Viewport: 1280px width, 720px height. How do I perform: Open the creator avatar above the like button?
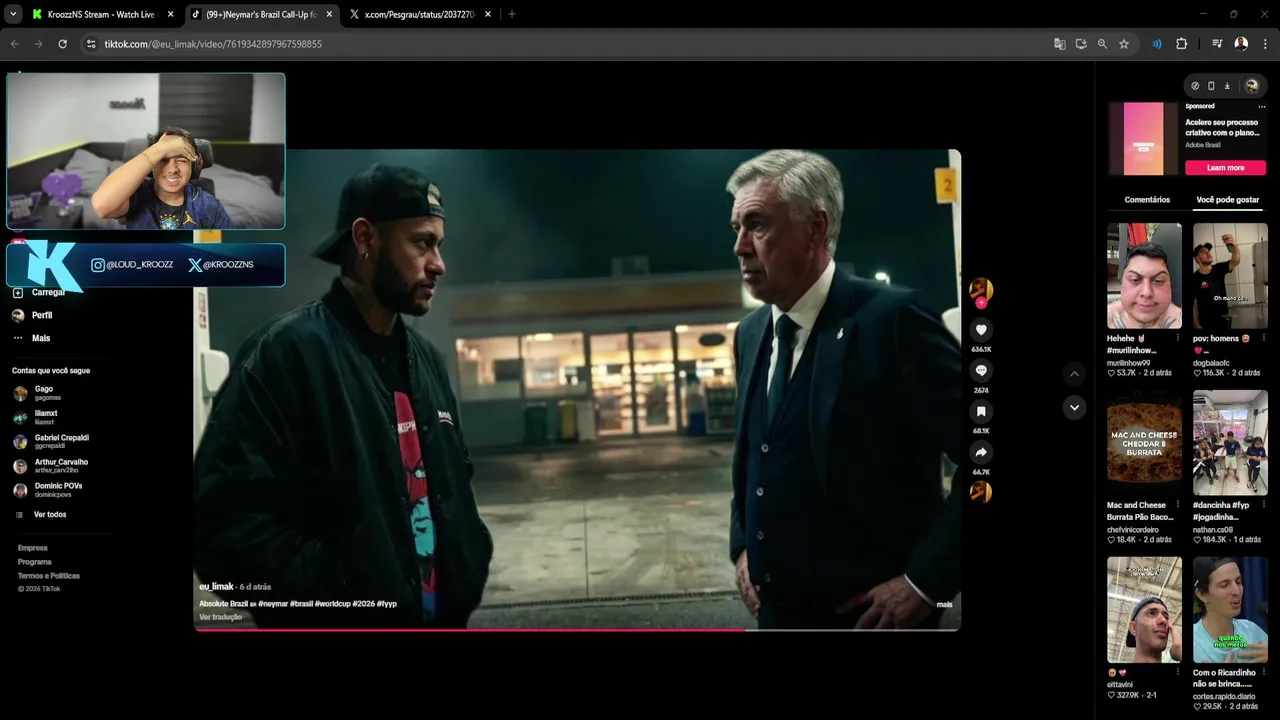981,290
